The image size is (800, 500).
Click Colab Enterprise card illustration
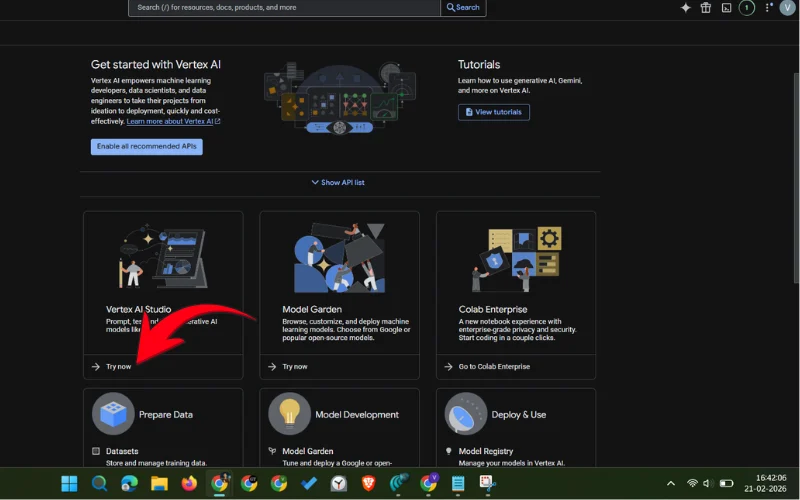(x=516, y=259)
